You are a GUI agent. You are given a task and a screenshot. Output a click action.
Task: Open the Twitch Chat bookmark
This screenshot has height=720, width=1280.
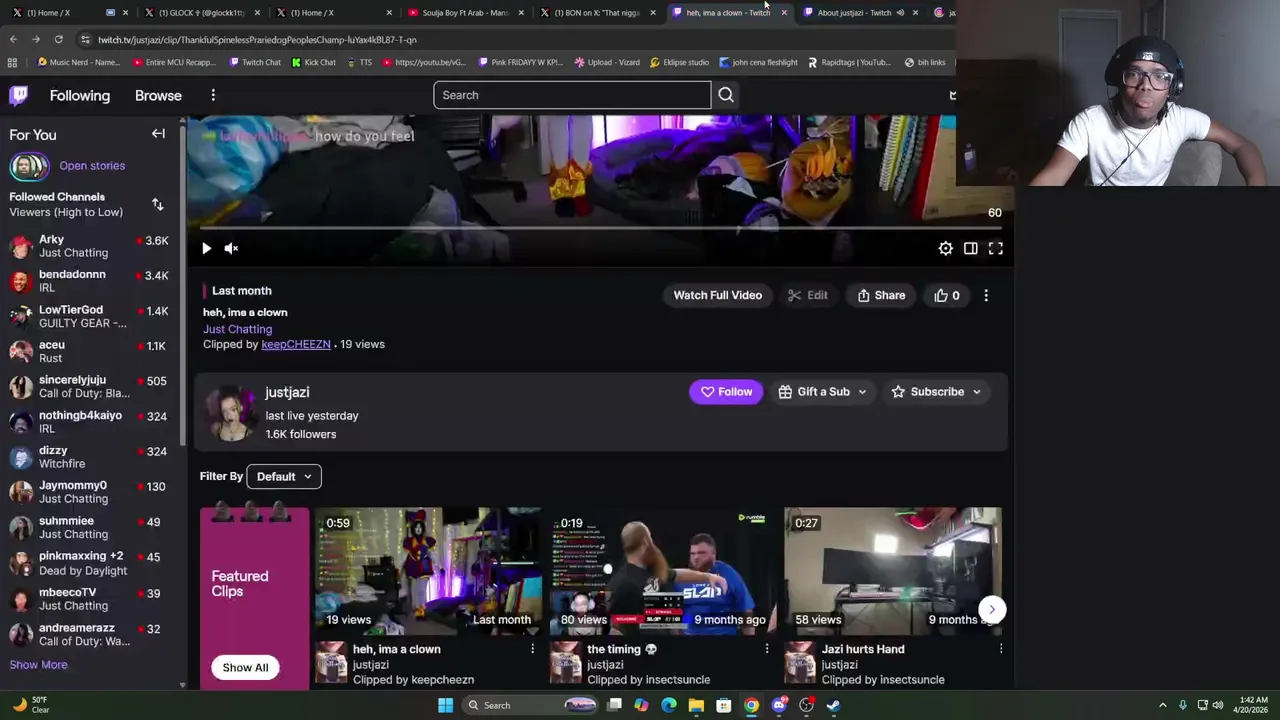pyautogui.click(x=255, y=62)
